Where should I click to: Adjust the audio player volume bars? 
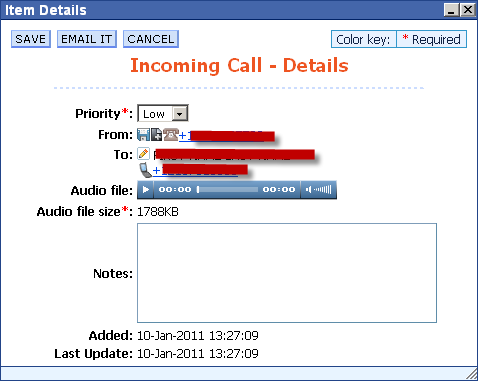(x=323, y=190)
